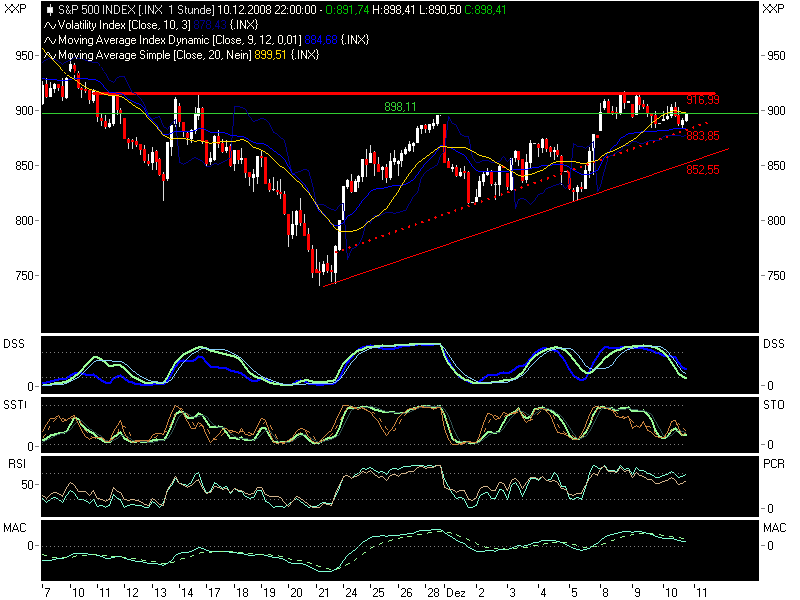Click the '7 date on time axis

pos(46,593)
